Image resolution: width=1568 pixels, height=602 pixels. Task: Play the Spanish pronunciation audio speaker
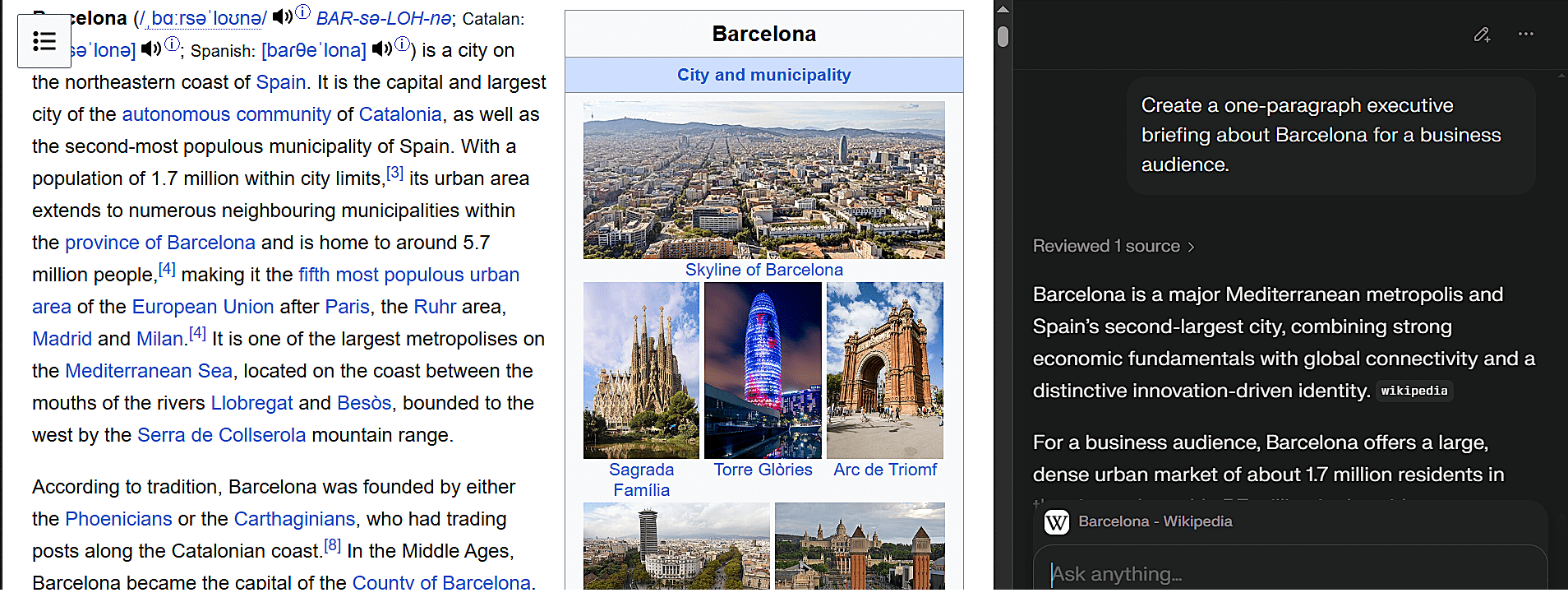[380, 49]
